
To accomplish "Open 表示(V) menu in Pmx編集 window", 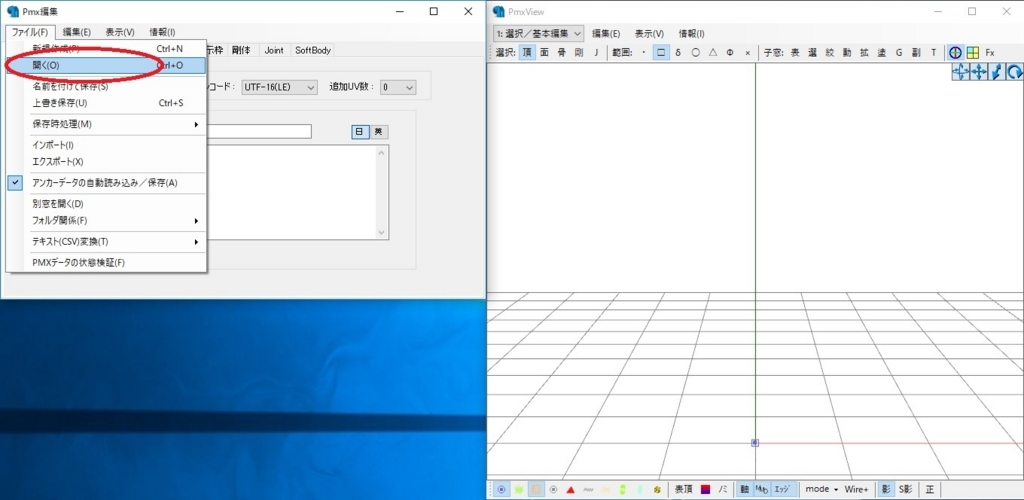I will tap(120, 32).
